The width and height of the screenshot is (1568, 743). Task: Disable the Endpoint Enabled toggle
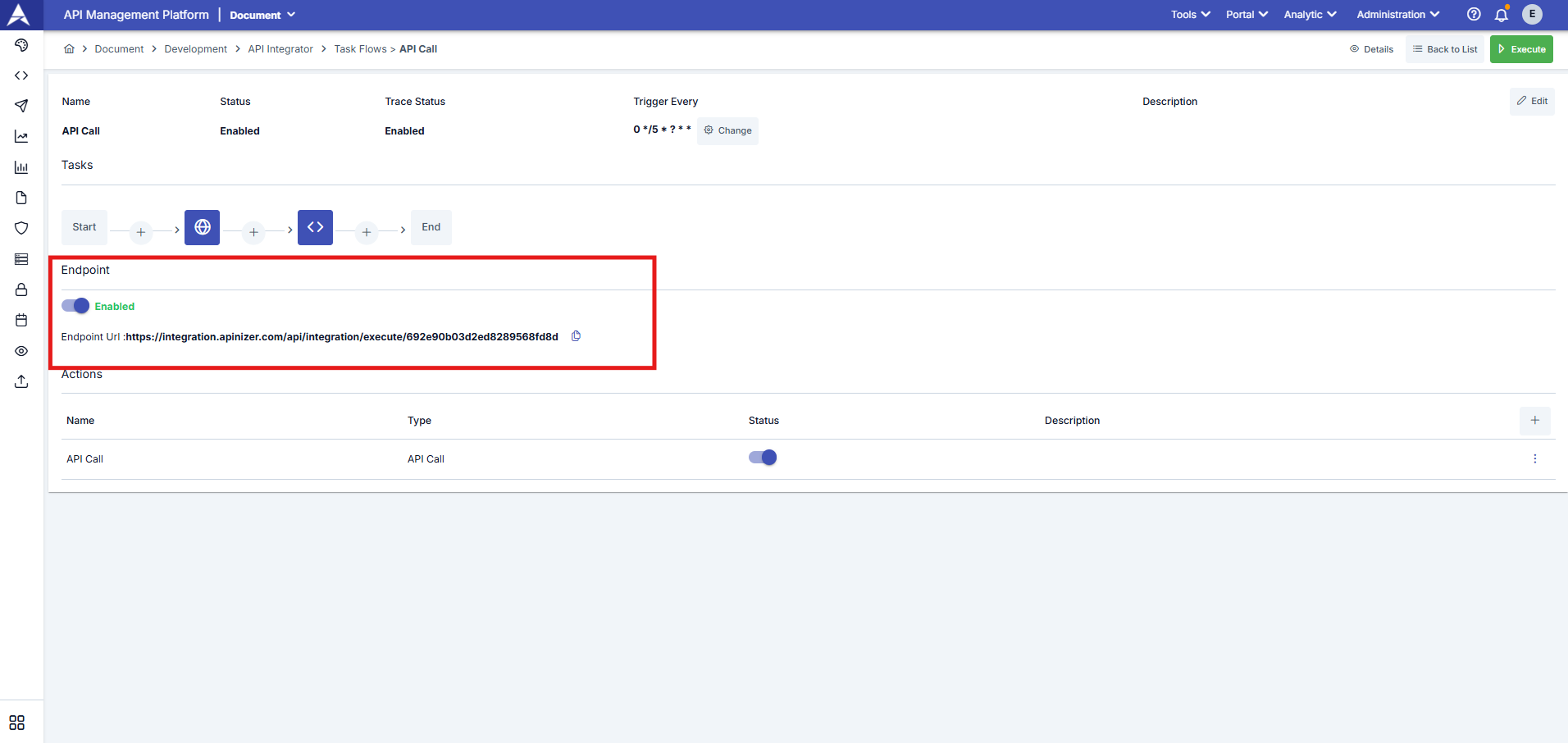(x=75, y=306)
